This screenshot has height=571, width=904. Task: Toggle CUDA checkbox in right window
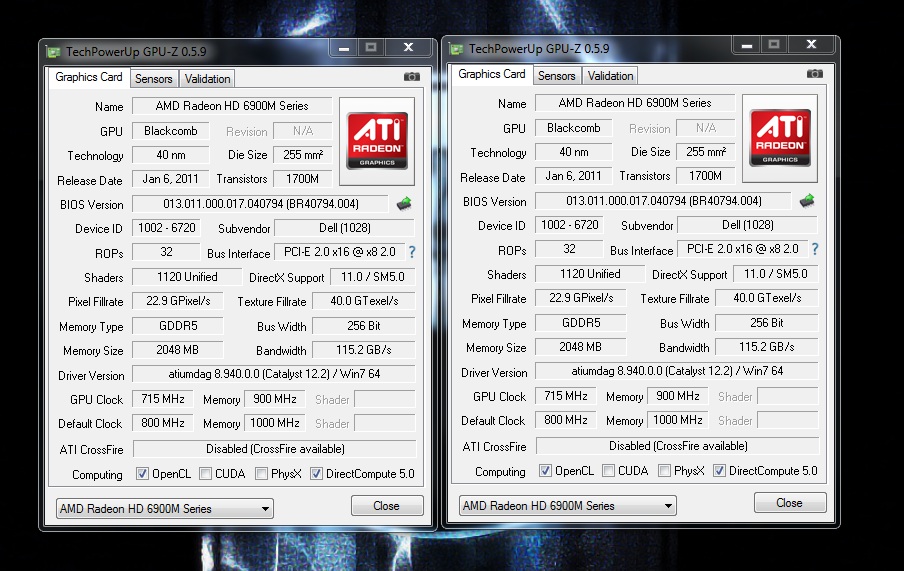[608, 471]
